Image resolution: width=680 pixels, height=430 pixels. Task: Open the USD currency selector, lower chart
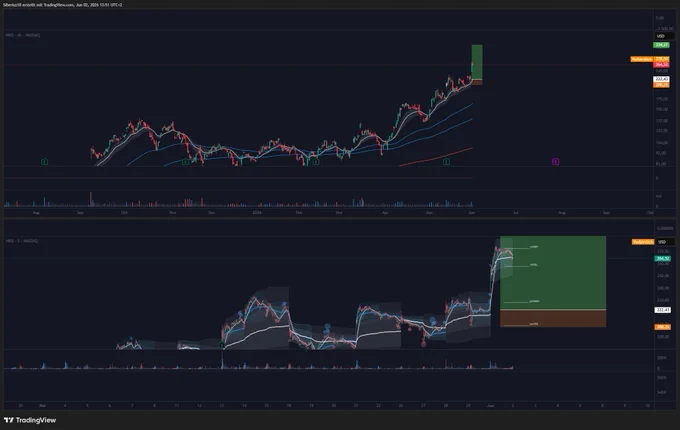pyautogui.click(x=664, y=242)
